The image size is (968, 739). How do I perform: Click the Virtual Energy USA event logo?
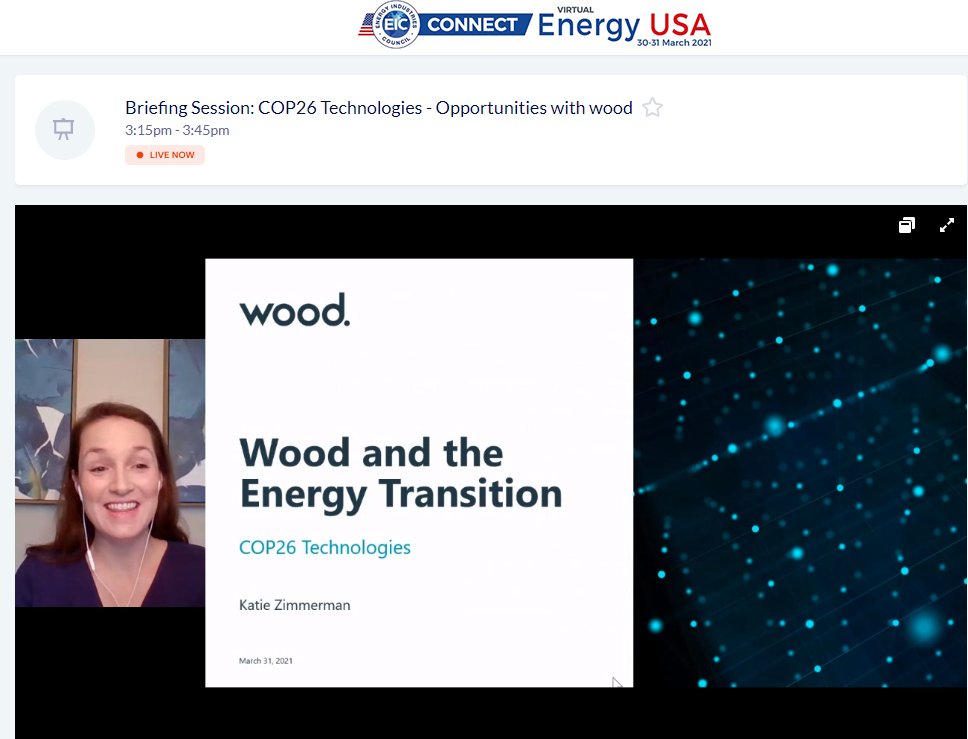(624, 27)
